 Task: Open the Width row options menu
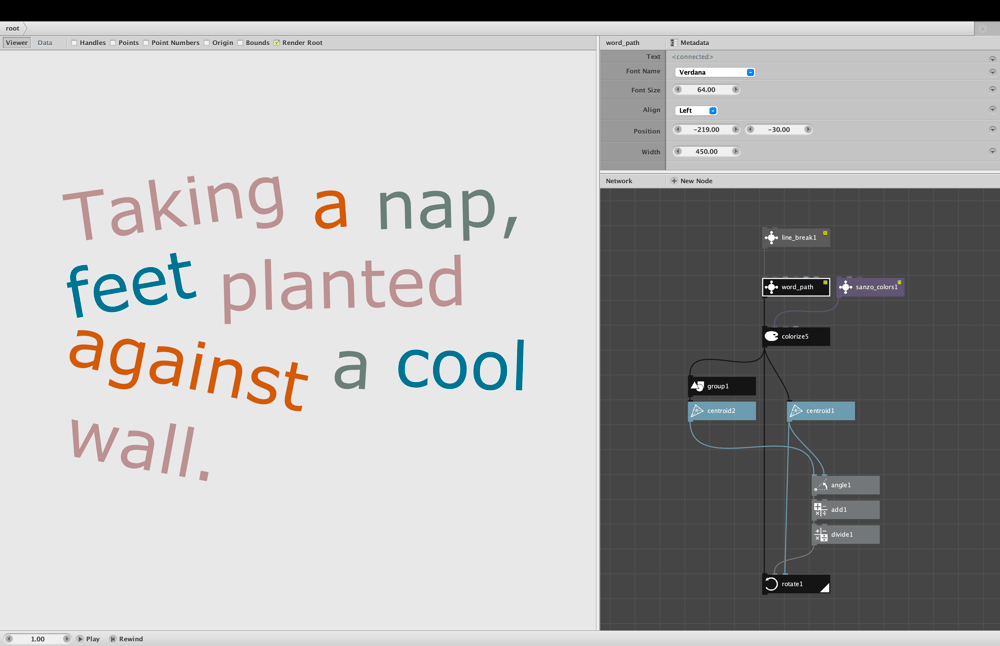coord(992,151)
